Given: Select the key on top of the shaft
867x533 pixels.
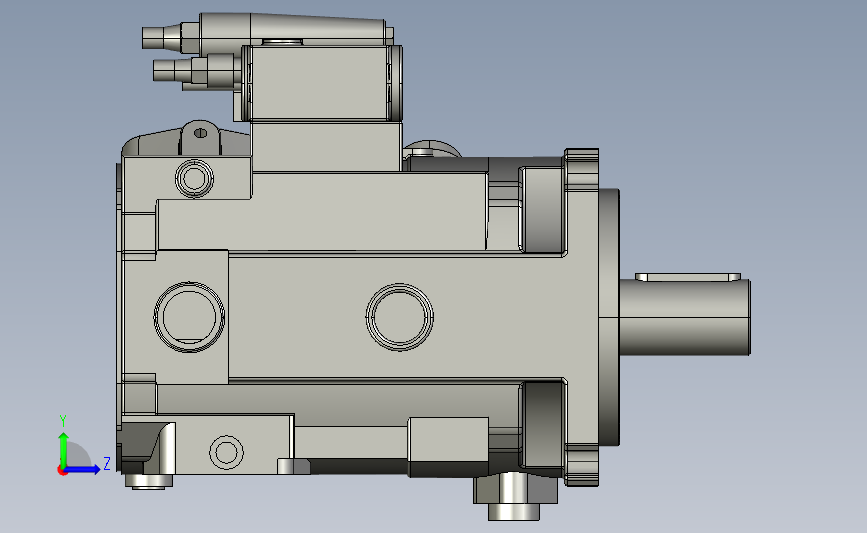Looking at the screenshot, I should click(687, 276).
